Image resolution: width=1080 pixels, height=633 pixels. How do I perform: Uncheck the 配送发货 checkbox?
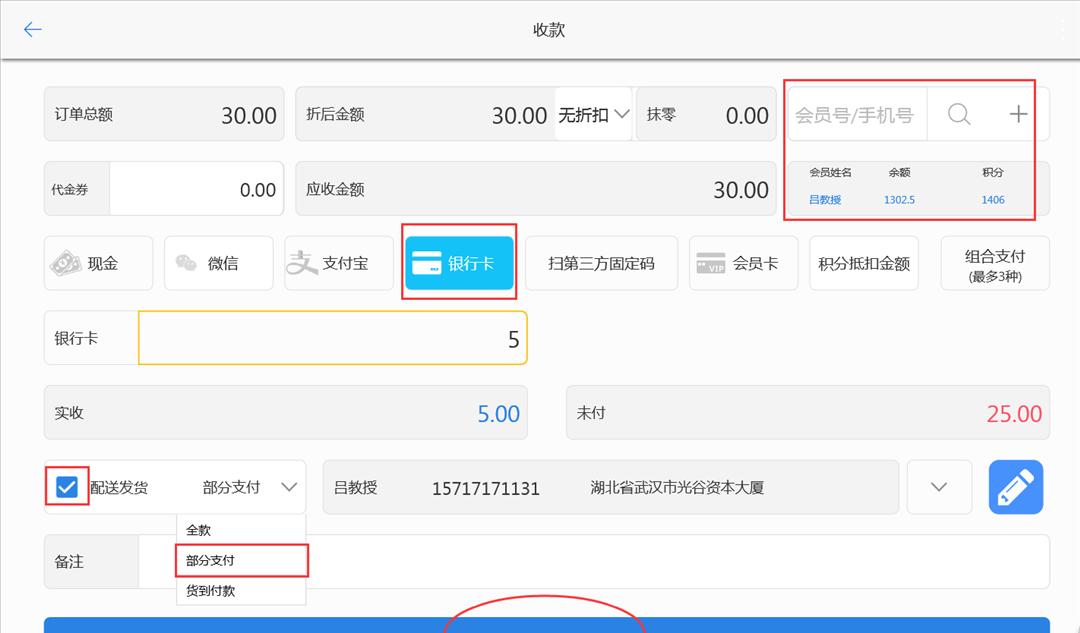[67, 487]
